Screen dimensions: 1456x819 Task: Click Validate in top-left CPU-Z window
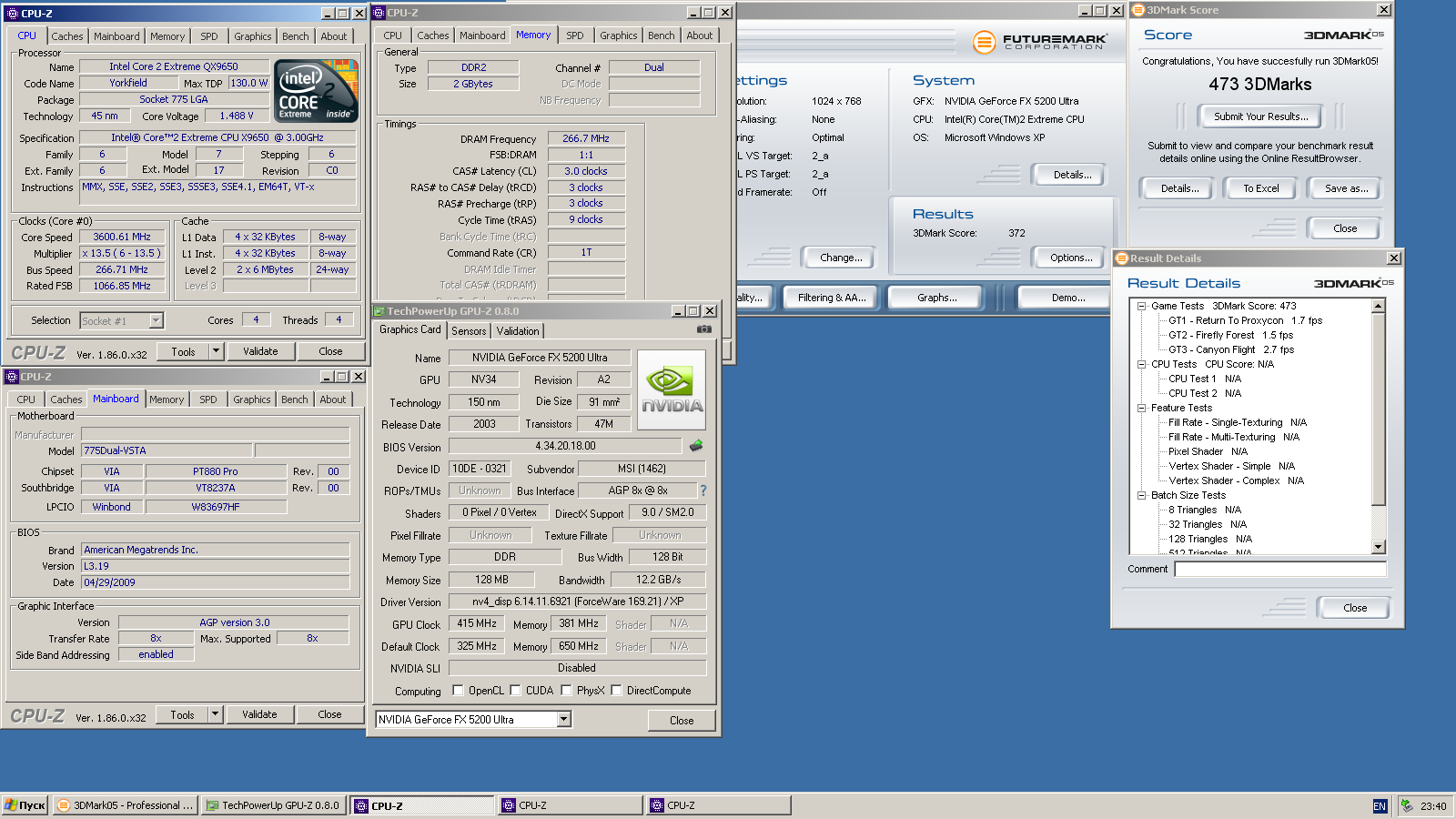[x=260, y=351]
